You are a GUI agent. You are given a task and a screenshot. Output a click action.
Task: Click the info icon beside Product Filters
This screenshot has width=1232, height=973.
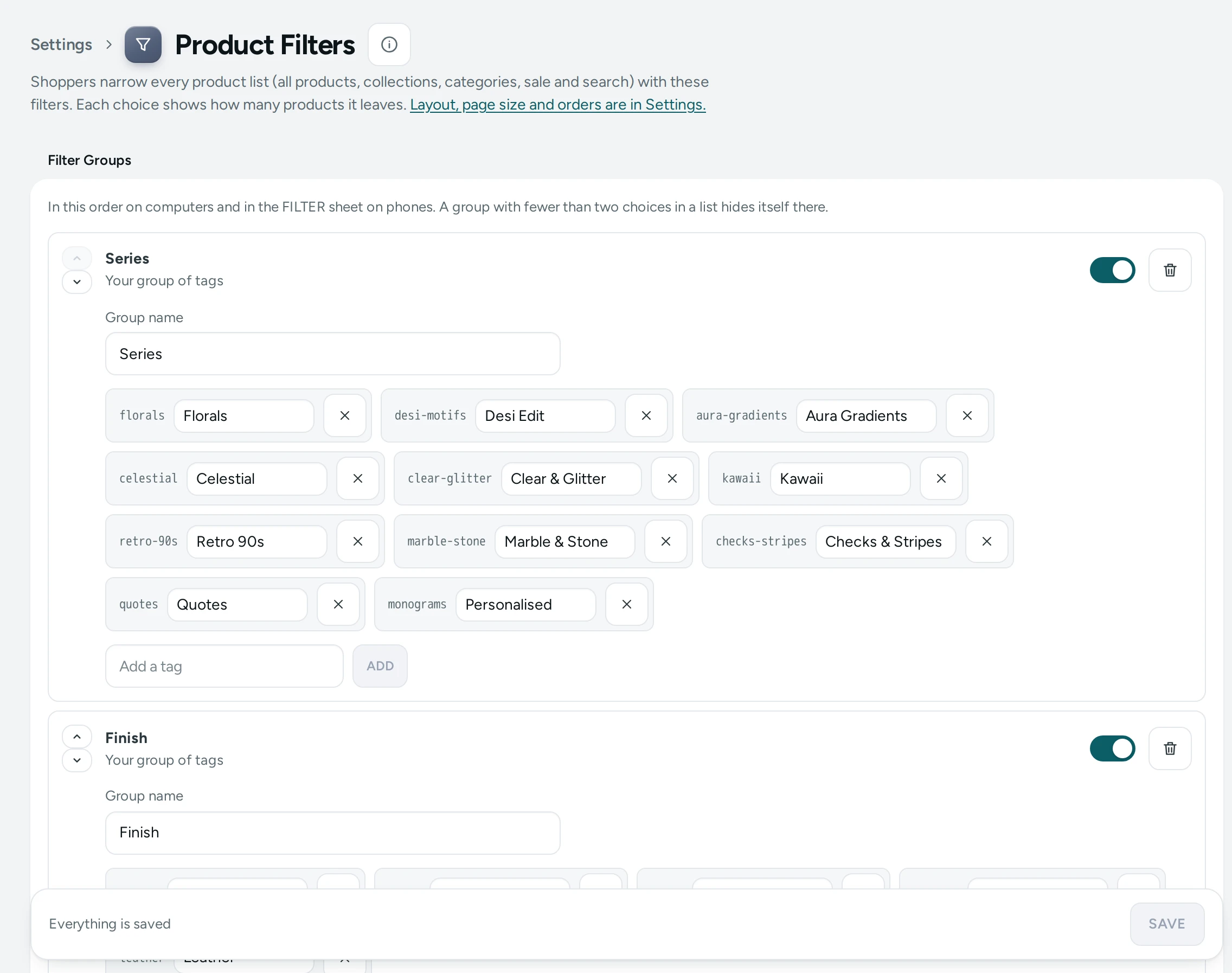(x=389, y=44)
